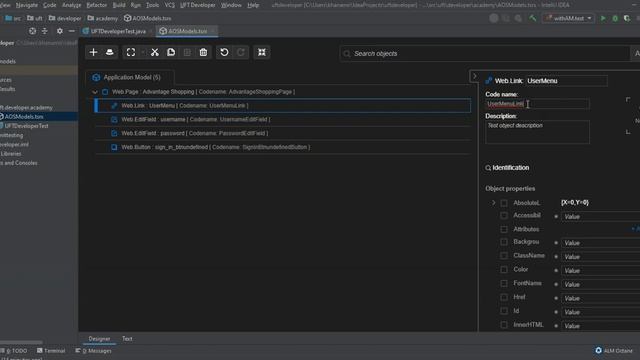Click the Search objects field
This screenshot has width=640, height=360.
coord(485,53)
